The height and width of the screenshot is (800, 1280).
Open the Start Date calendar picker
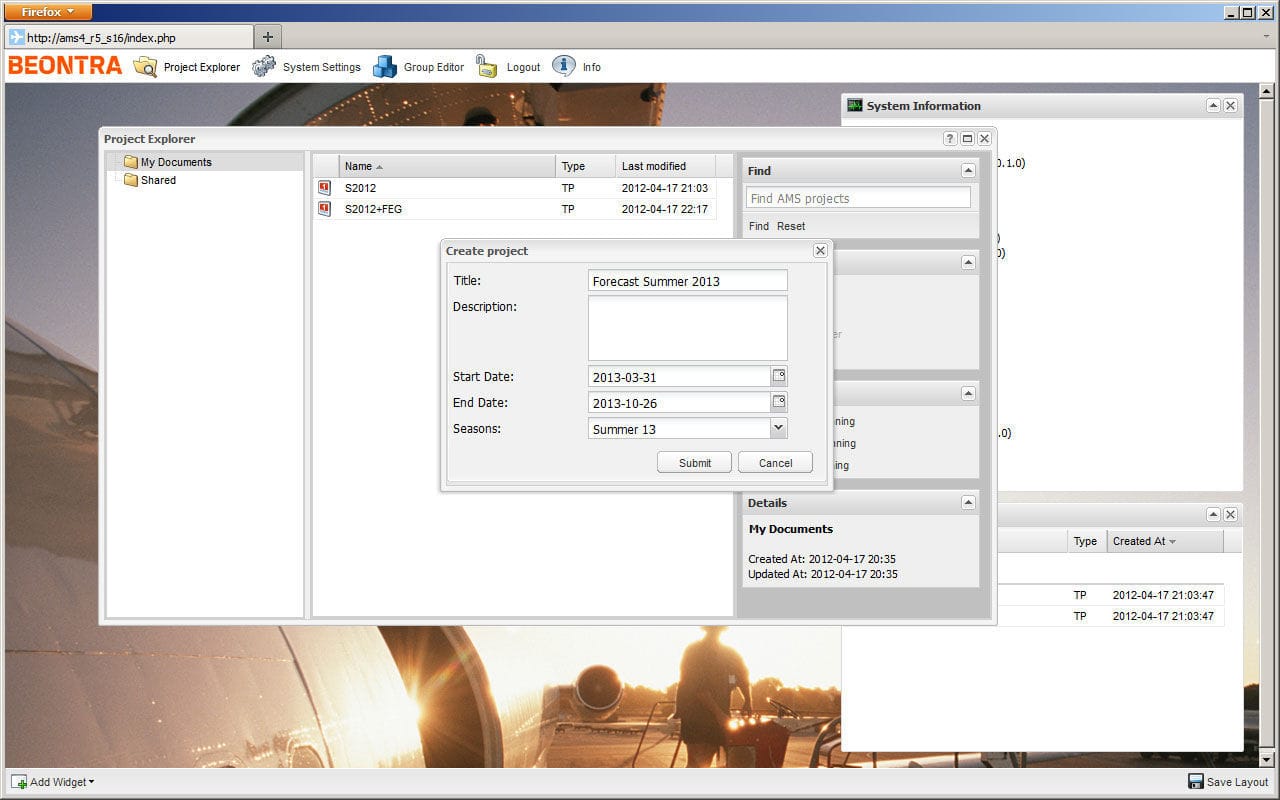(779, 376)
